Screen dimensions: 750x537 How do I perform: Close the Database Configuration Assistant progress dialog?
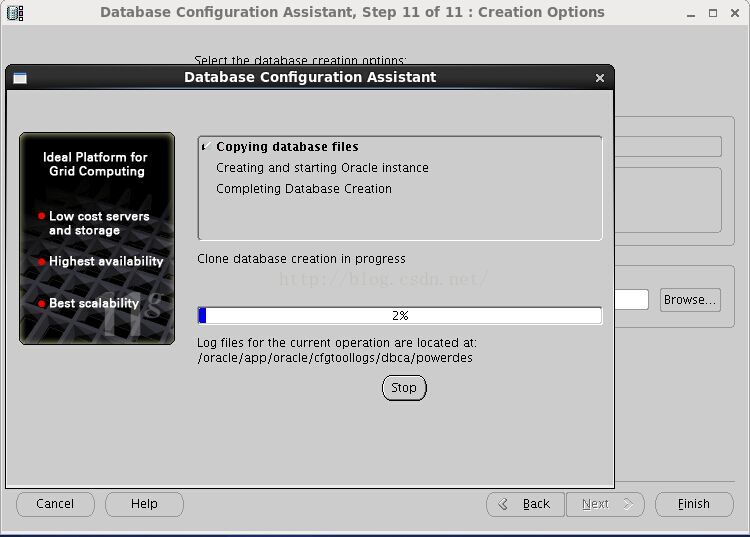(x=600, y=78)
